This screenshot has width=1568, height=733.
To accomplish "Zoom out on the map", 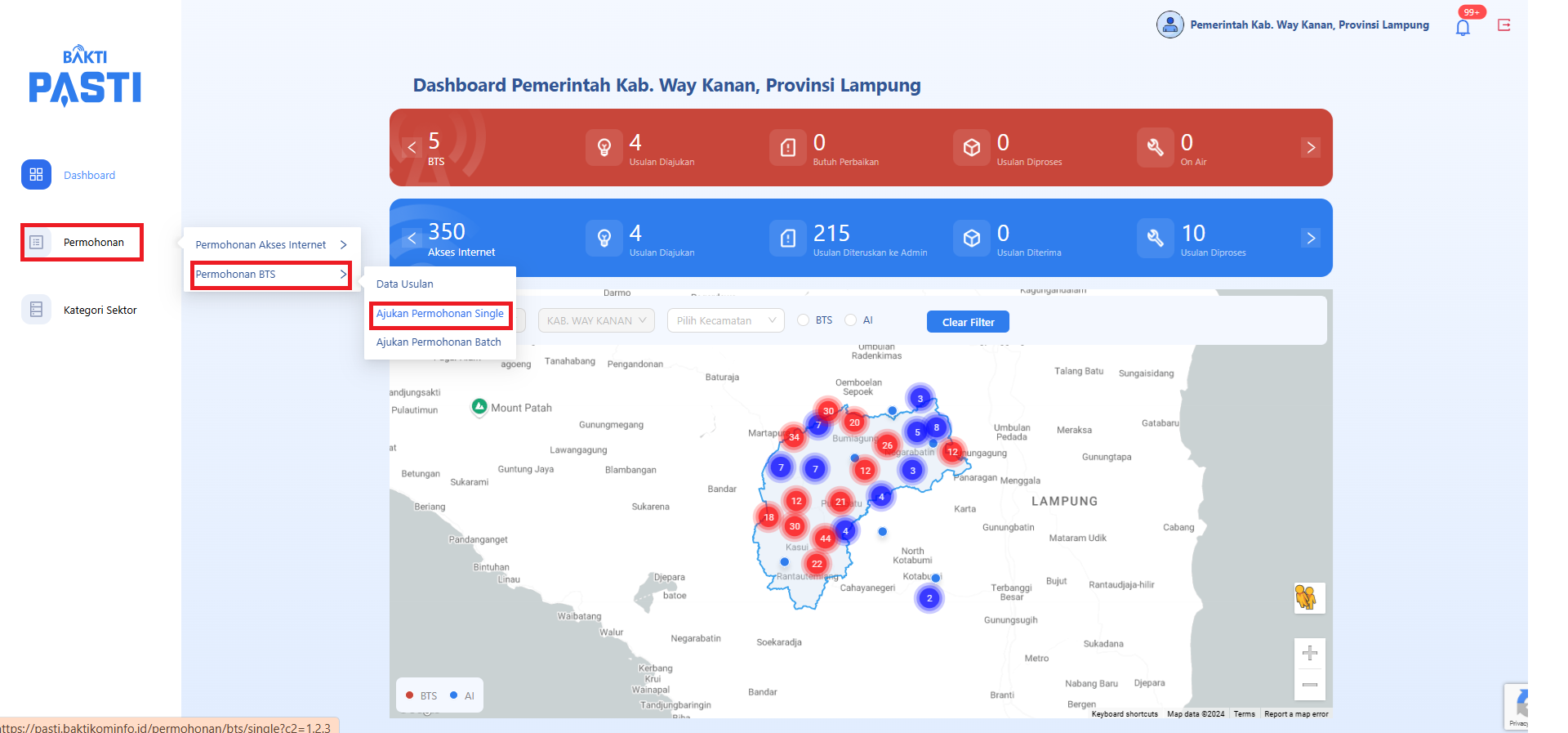I will [1309, 684].
